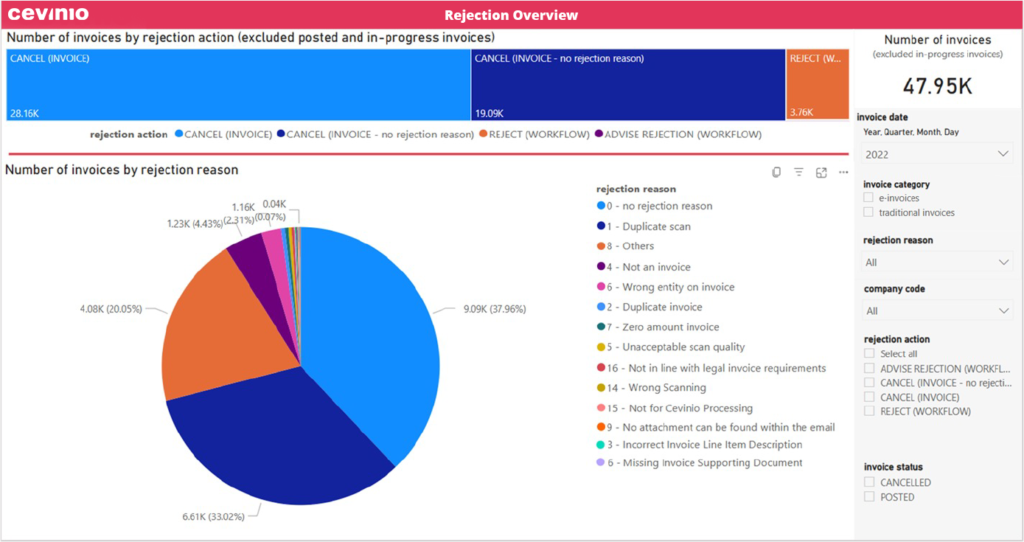This screenshot has height=542, width=1024.
Task: Check the traditional invoices checkbox
Action: (x=869, y=212)
